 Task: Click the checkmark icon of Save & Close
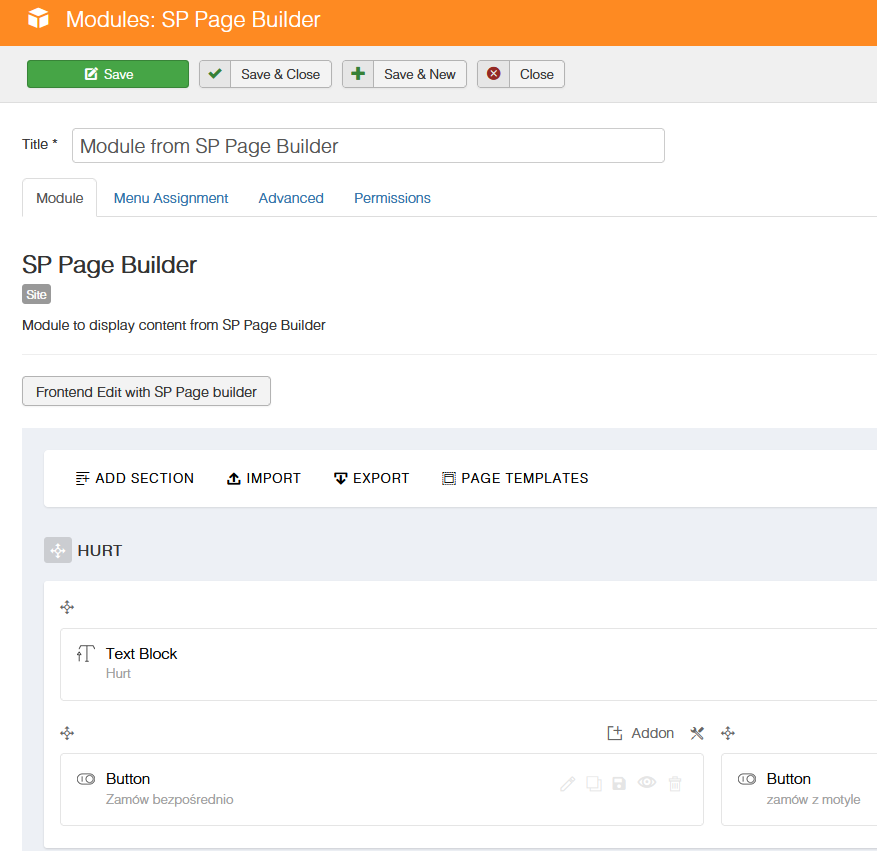click(215, 74)
